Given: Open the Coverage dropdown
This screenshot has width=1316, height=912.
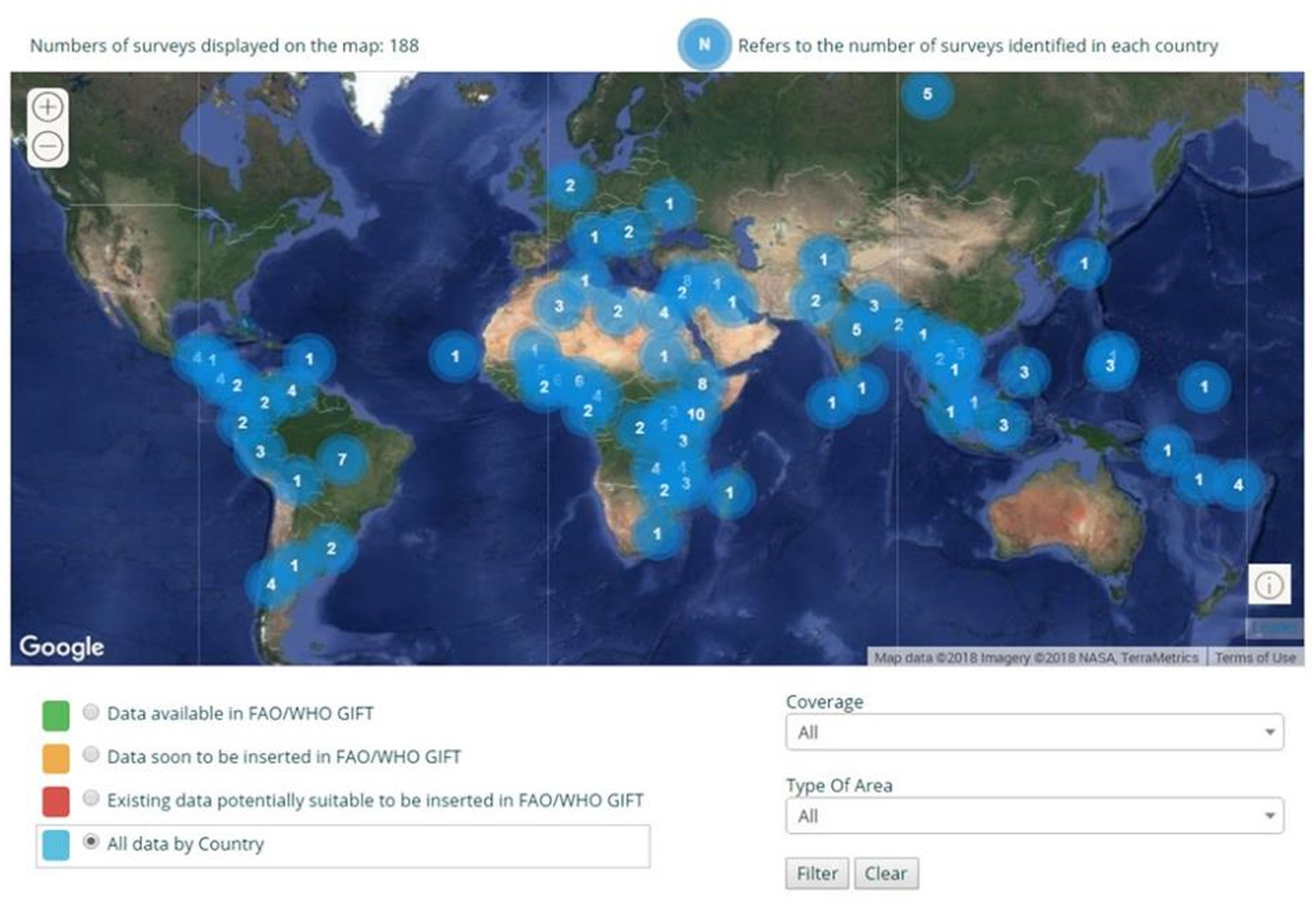Looking at the screenshot, I should (x=1034, y=732).
